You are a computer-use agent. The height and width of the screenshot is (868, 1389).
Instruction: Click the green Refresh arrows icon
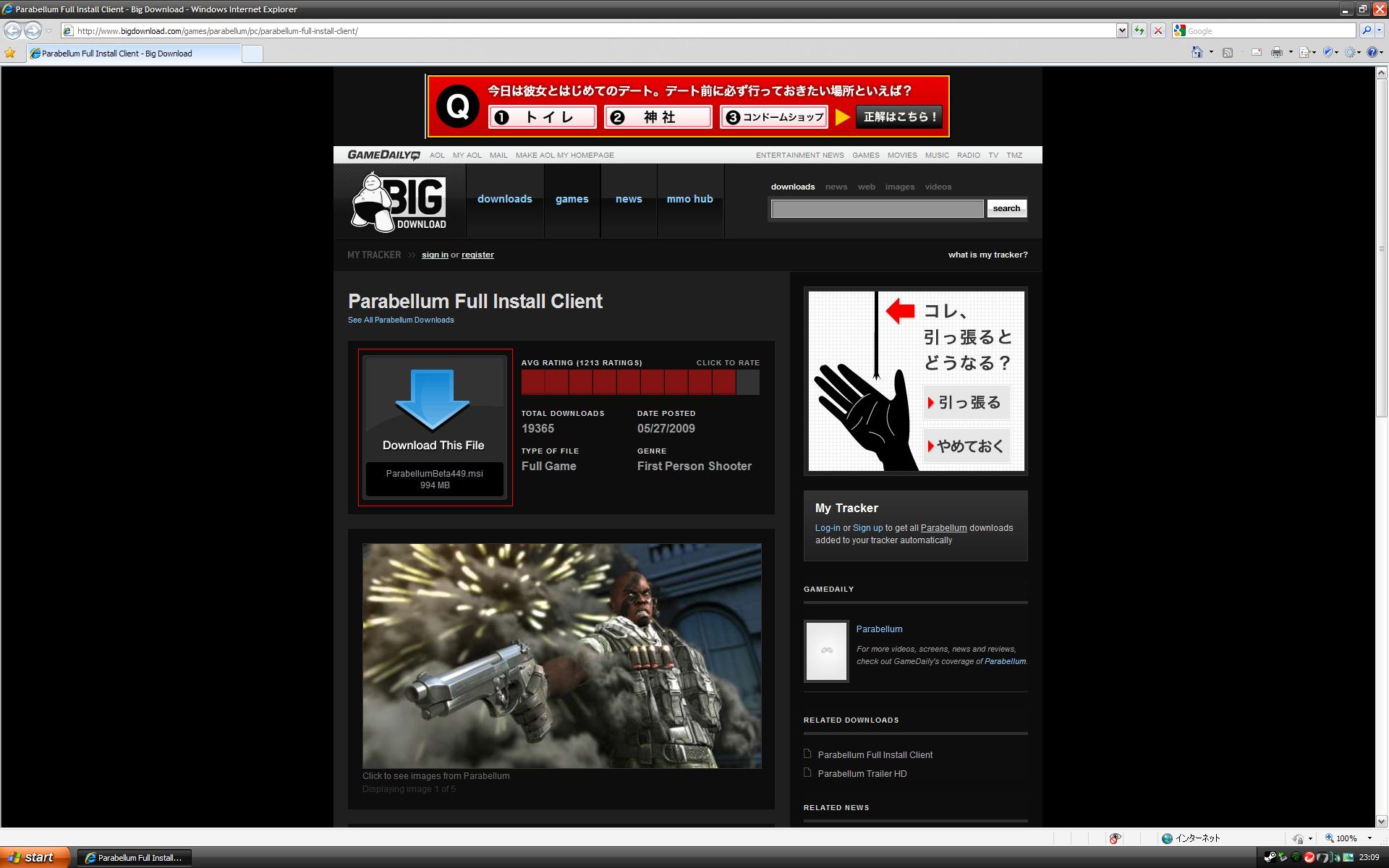click(x=1139, y=30)
